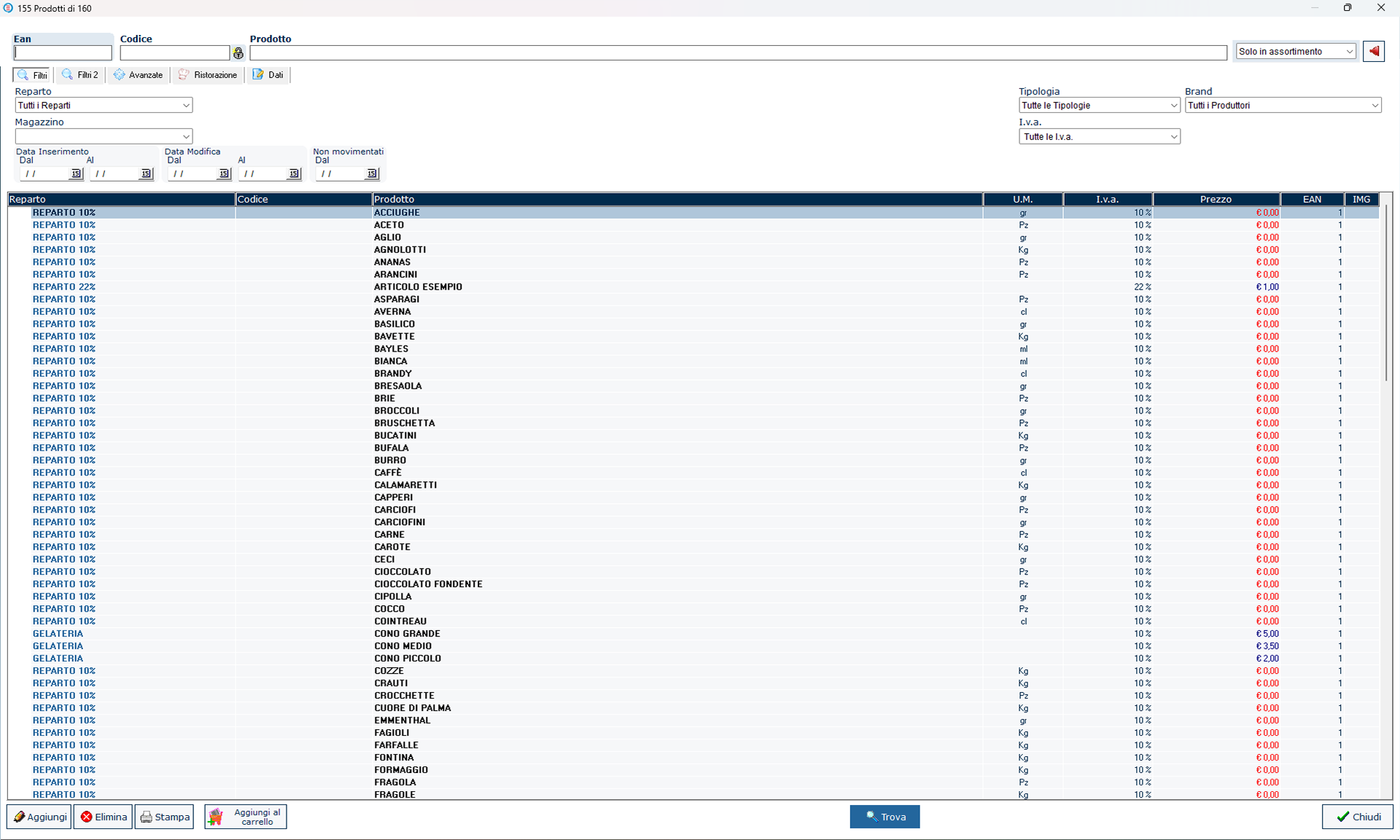Viewport: 1400px width, 840px height.
Task: Click the Trova search button
Action: (x=884, y=817)
